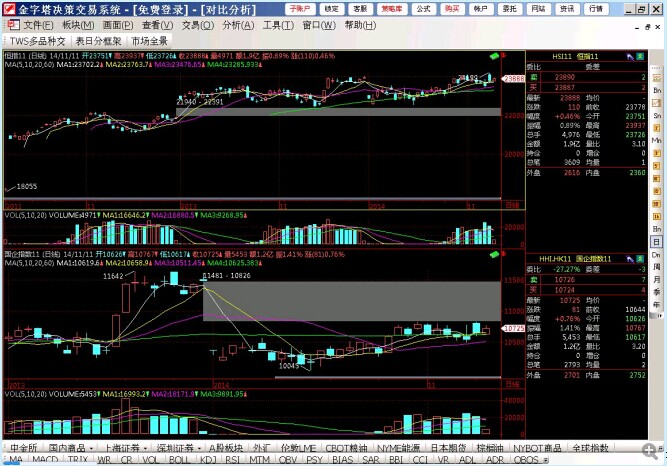Switch to the TWS多品种交 tab
Screen dimensions: 667x466
tap(37, 41)
